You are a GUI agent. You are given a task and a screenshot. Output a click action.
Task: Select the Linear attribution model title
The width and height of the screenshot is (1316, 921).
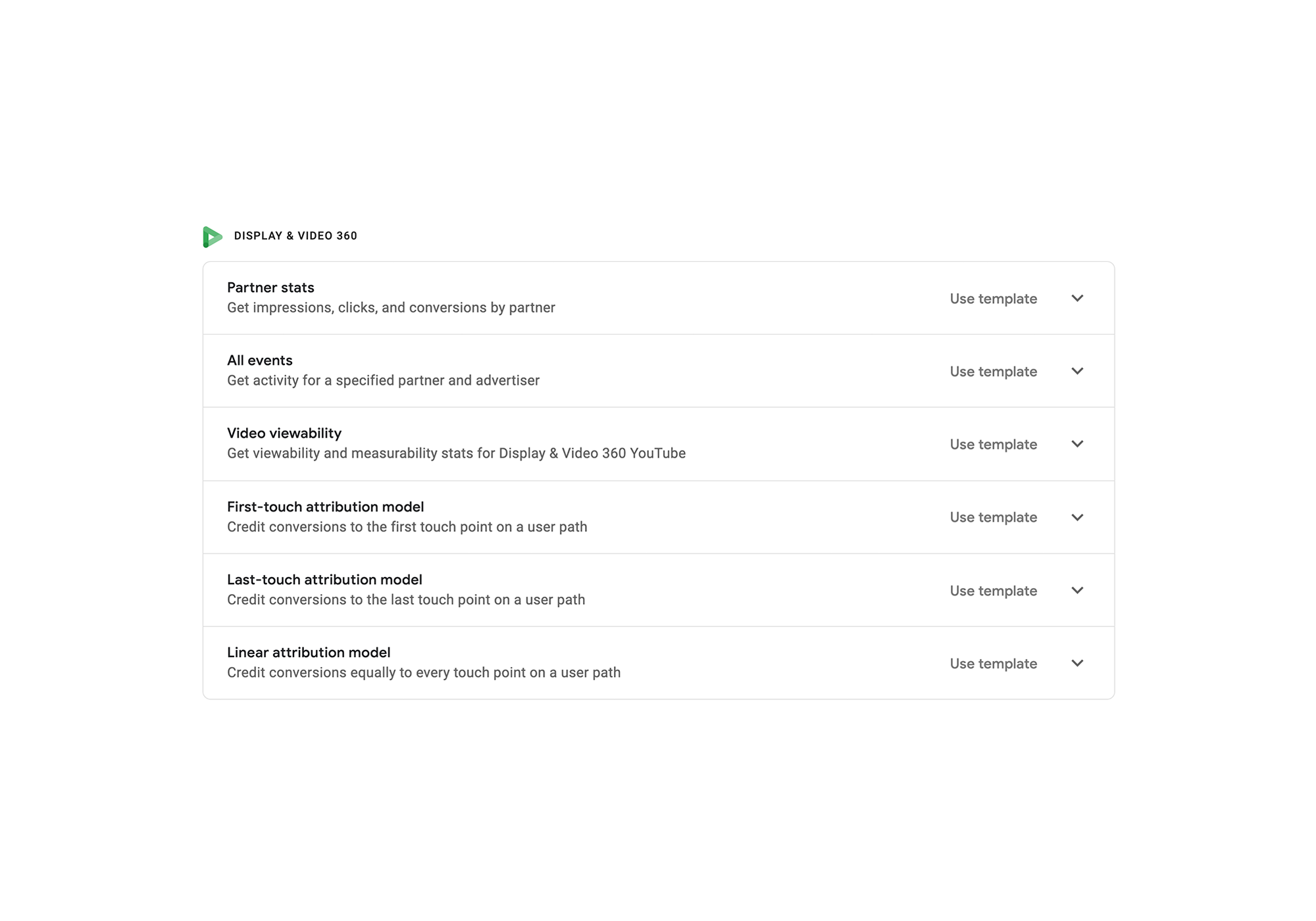coord(308,653)
